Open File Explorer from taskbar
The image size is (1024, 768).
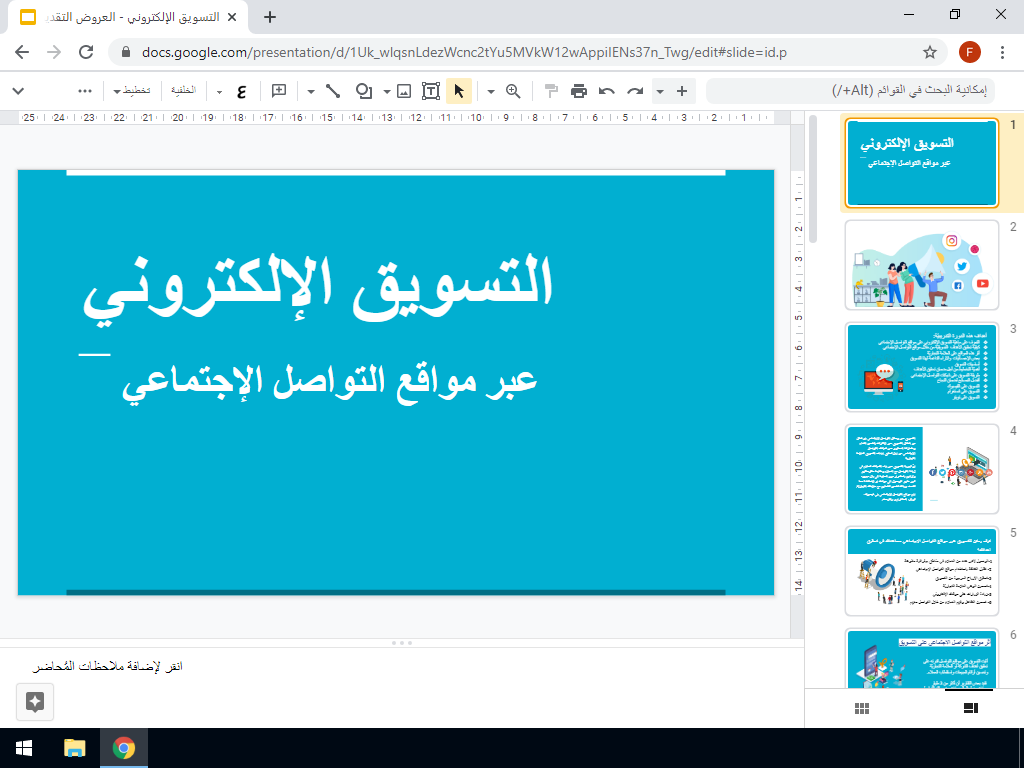click(74, 748)
